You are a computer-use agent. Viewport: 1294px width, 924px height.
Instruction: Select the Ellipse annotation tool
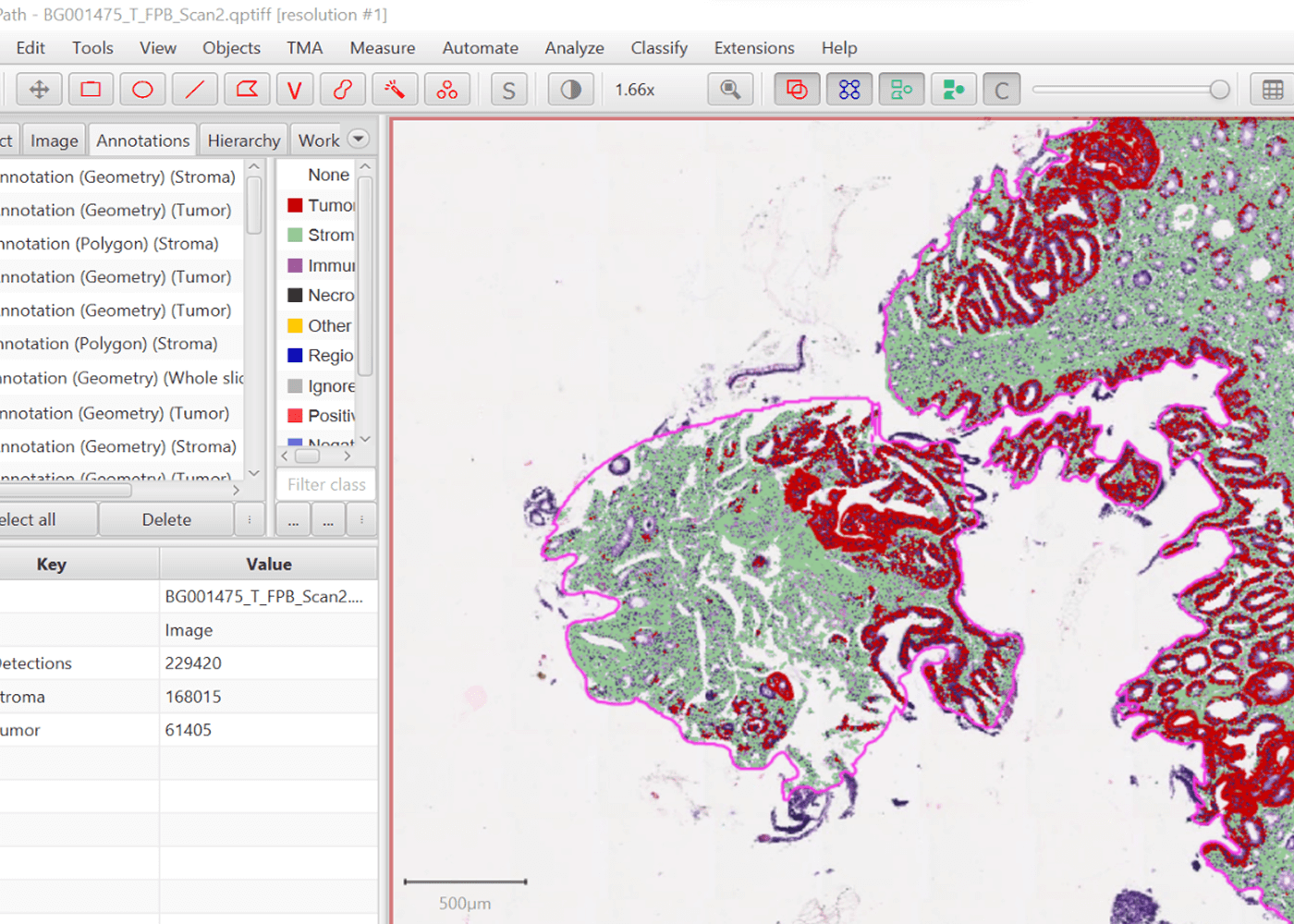click(142, 90)
